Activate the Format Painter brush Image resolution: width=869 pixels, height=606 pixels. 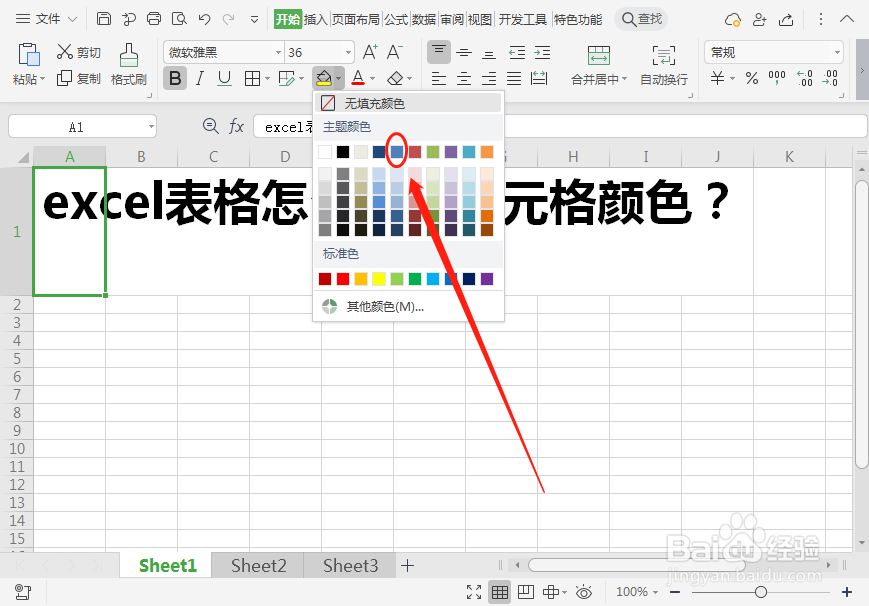129,55
